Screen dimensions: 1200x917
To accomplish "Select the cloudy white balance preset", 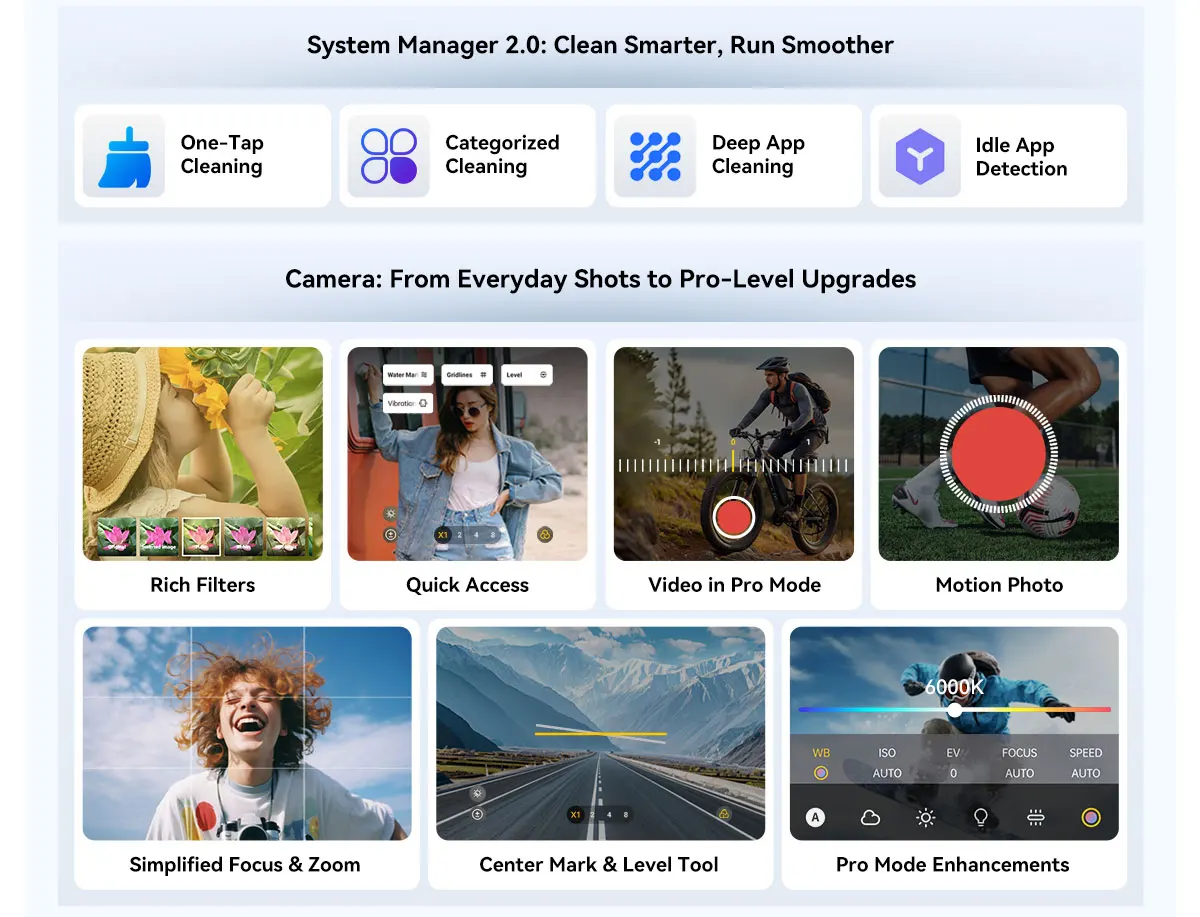I will [870, 817].
